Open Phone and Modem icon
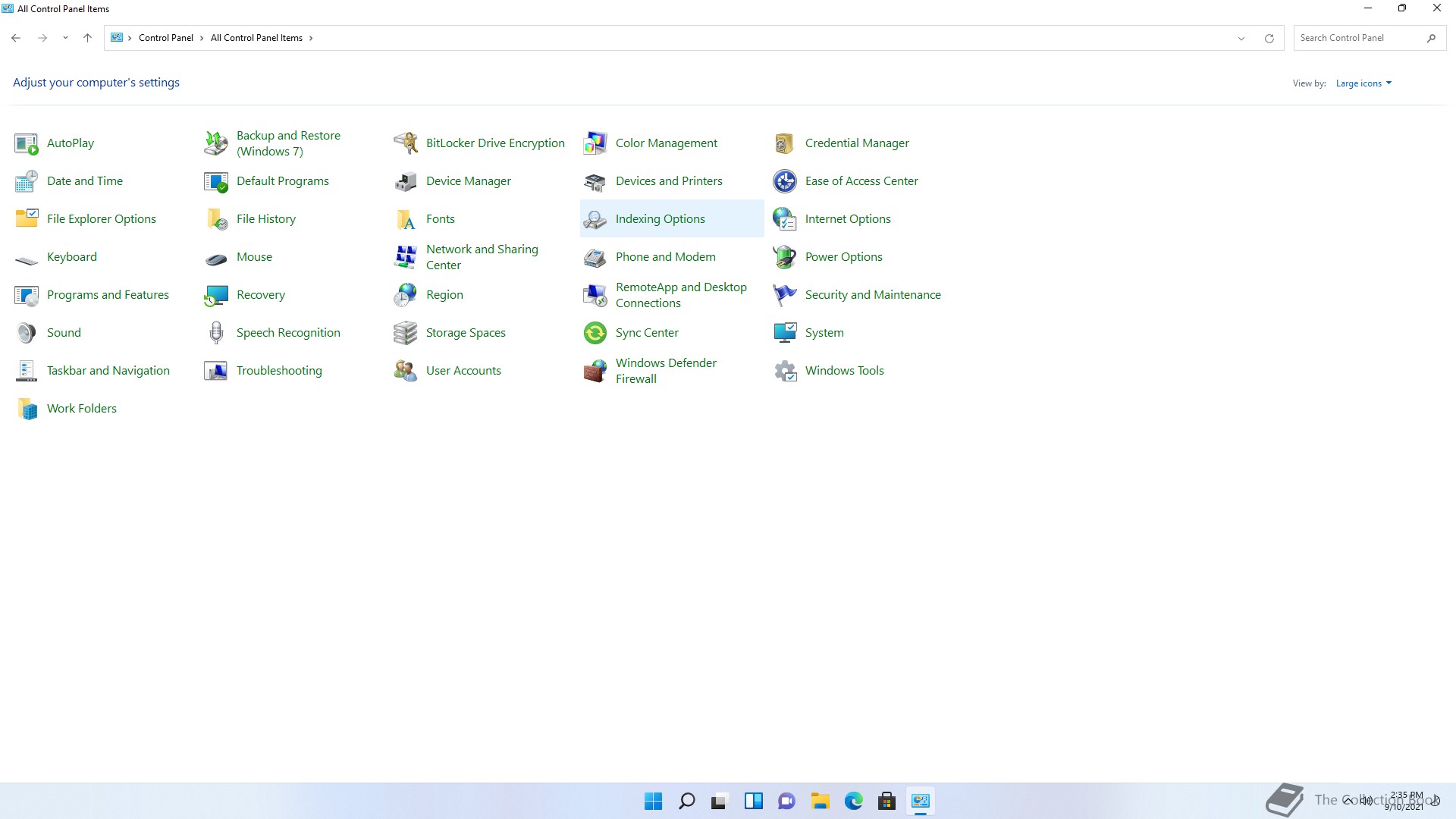This screenshot has width=1456, height=819. (x=595, y=257)
